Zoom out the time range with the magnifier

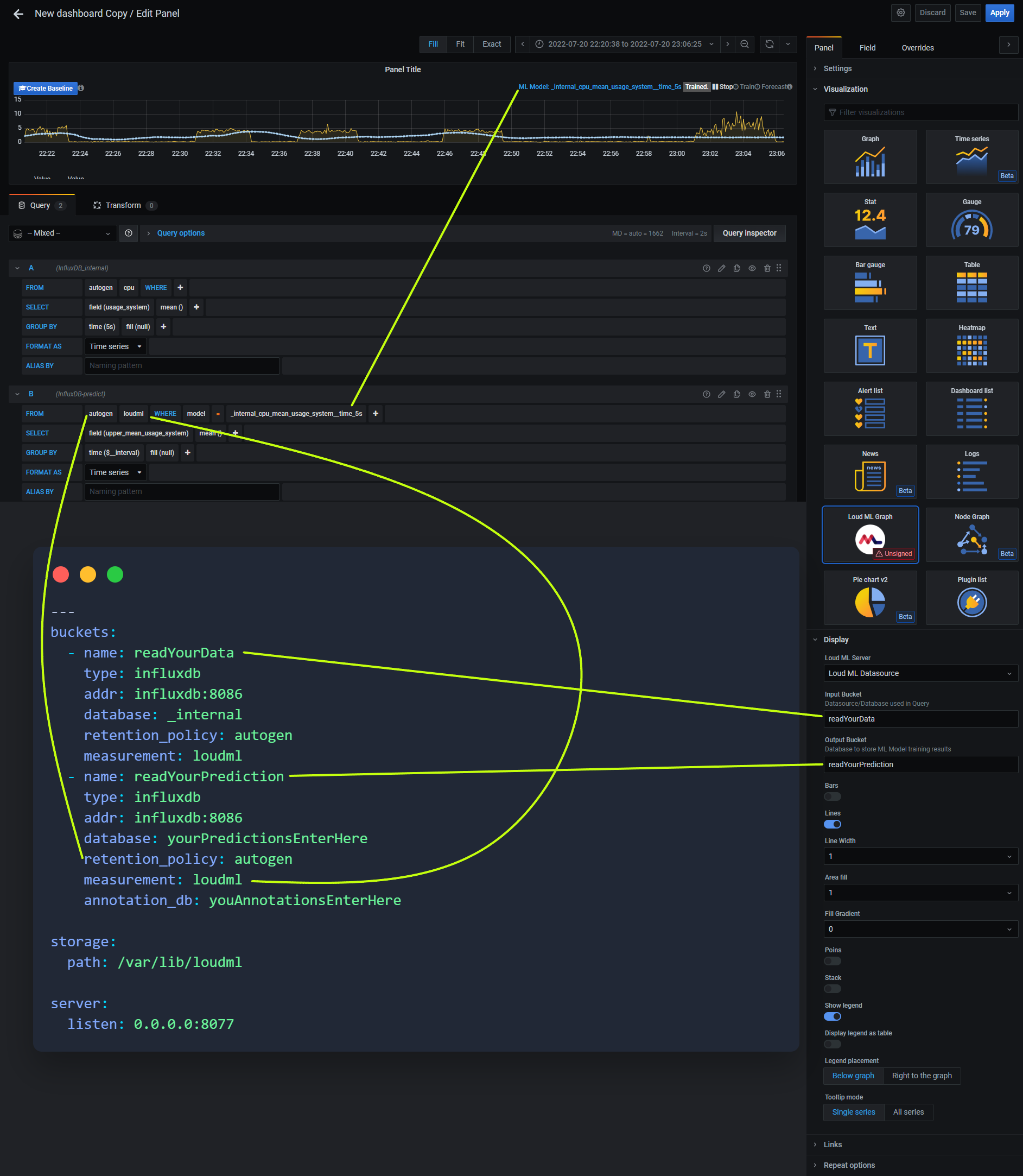pyautogui.click(x=745, y=44)
